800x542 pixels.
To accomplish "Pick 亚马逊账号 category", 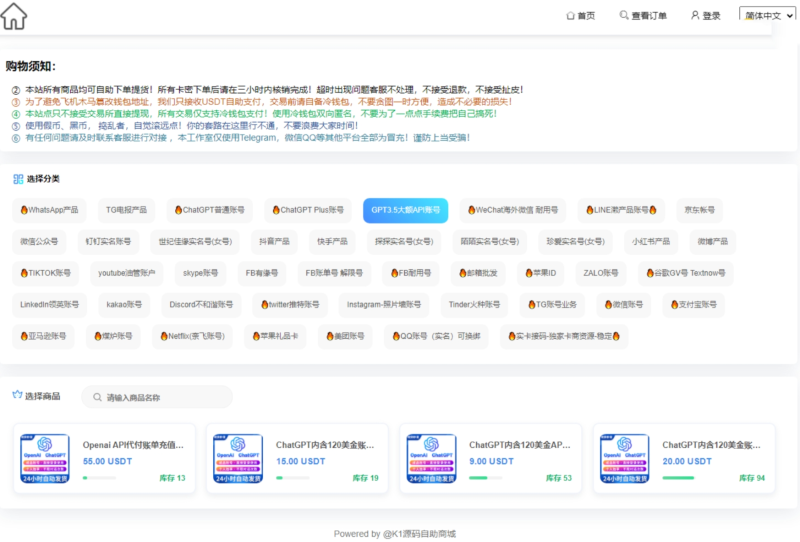I will (x=43, y=337).
